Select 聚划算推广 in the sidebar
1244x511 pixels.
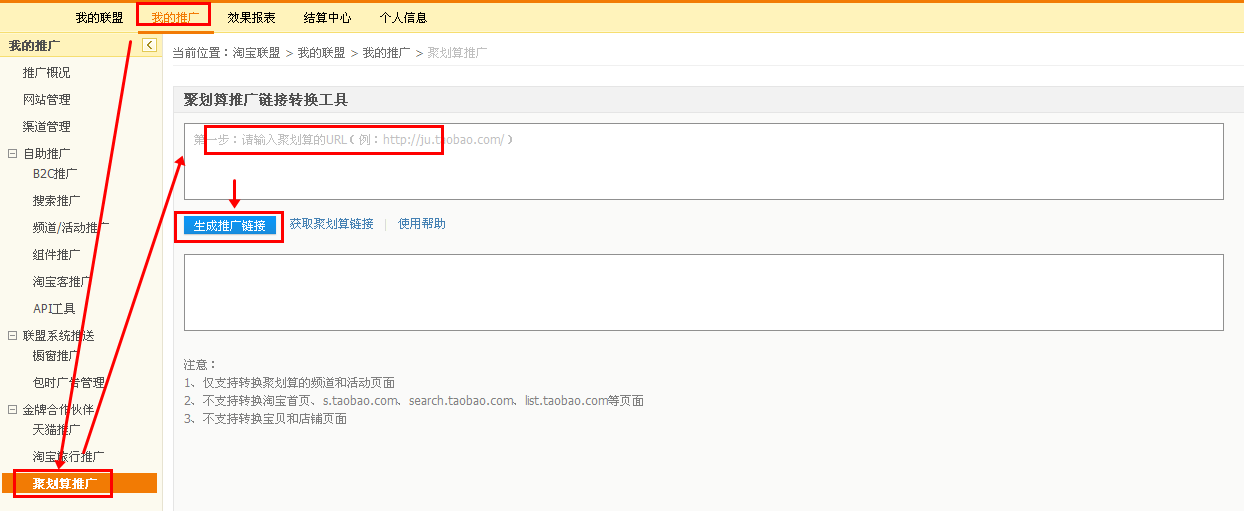79,484
